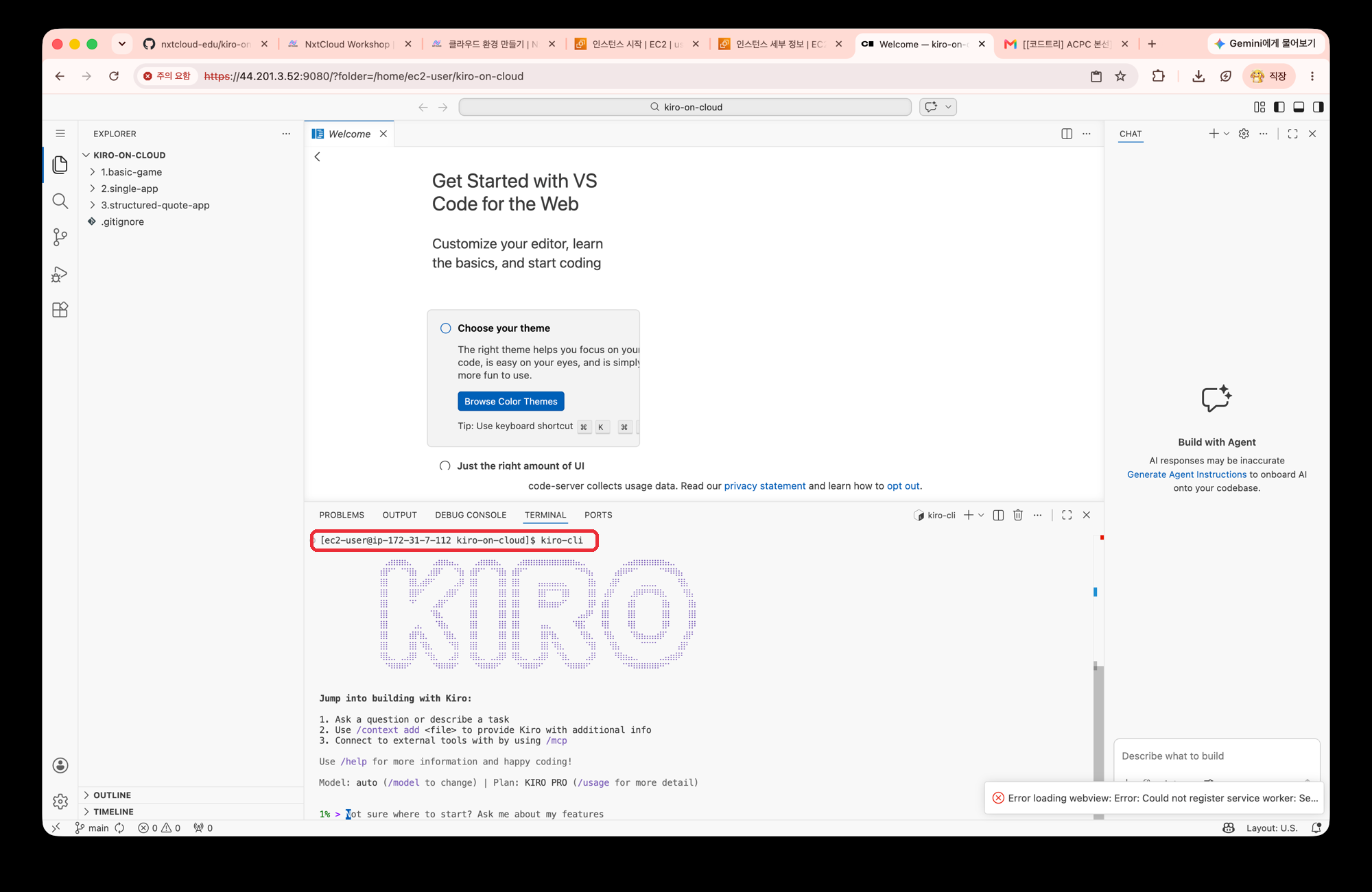Open editor more actions ellipsis
The image size is (1372, 892).
[x=1087, y=134]
